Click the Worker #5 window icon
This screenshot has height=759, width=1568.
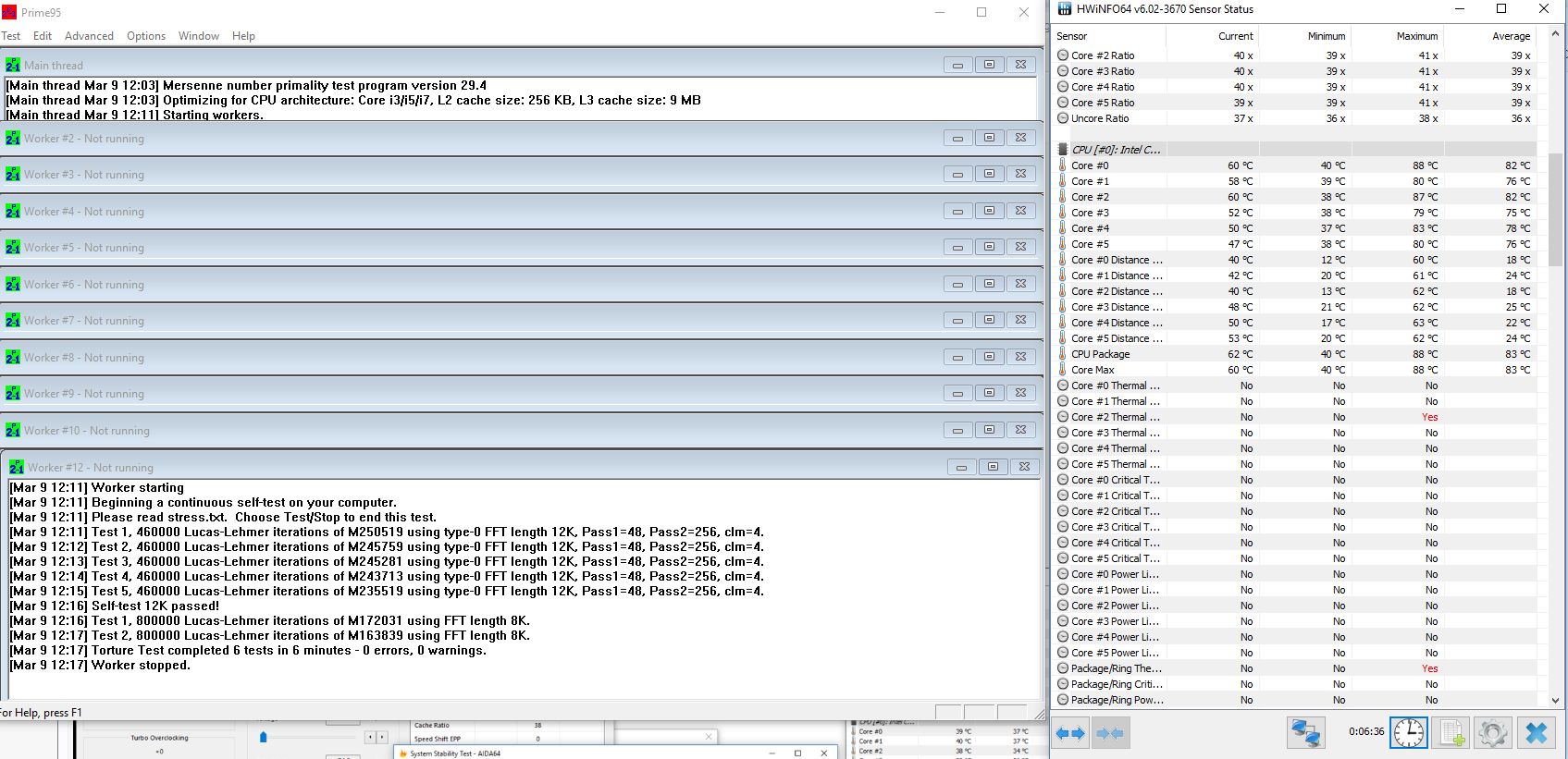(x=13, y=247)
